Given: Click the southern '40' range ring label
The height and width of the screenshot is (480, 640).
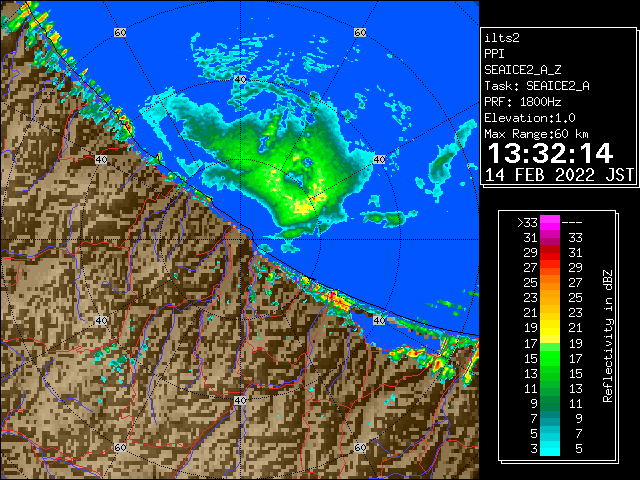Looking at the screenshot, I should (x=240, y=400).
